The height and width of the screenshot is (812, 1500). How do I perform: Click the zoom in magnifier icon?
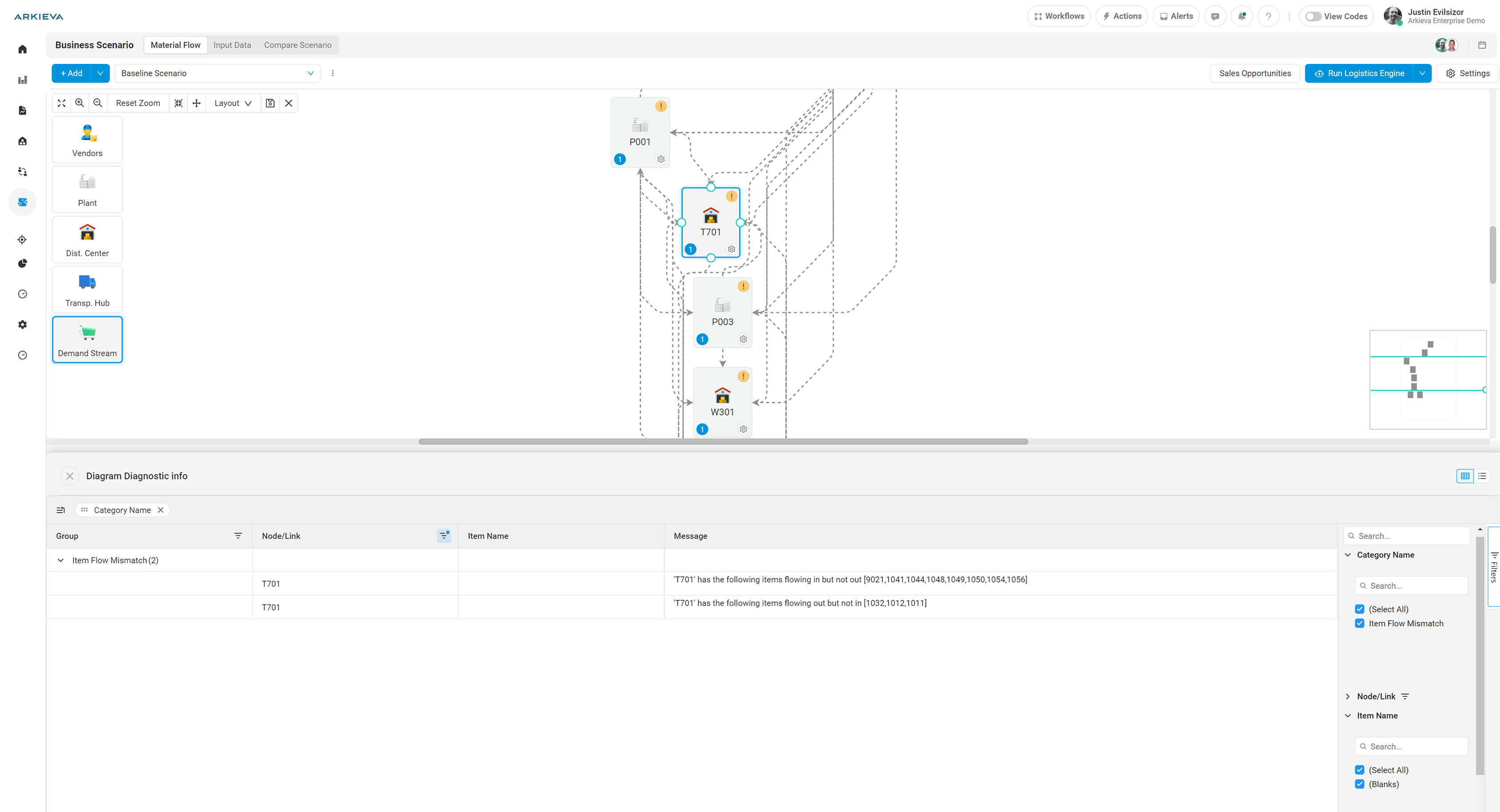(x=80, y=103)
